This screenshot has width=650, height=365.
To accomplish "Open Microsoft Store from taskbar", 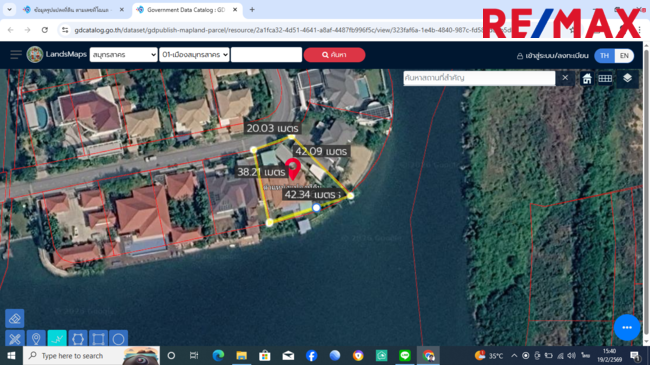I will (264, 355).
